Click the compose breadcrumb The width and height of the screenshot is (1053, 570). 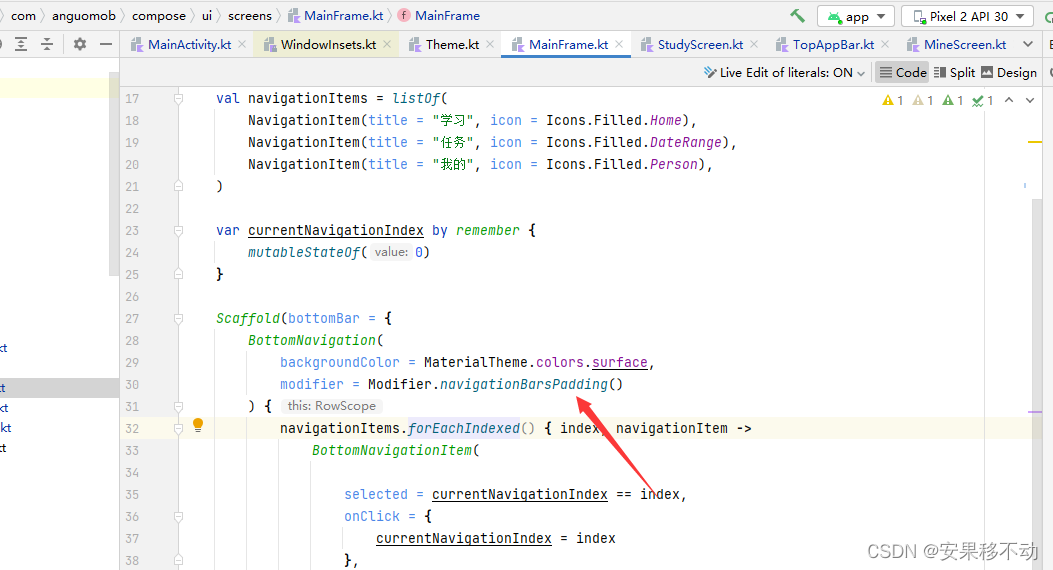[x=158, y=15]
